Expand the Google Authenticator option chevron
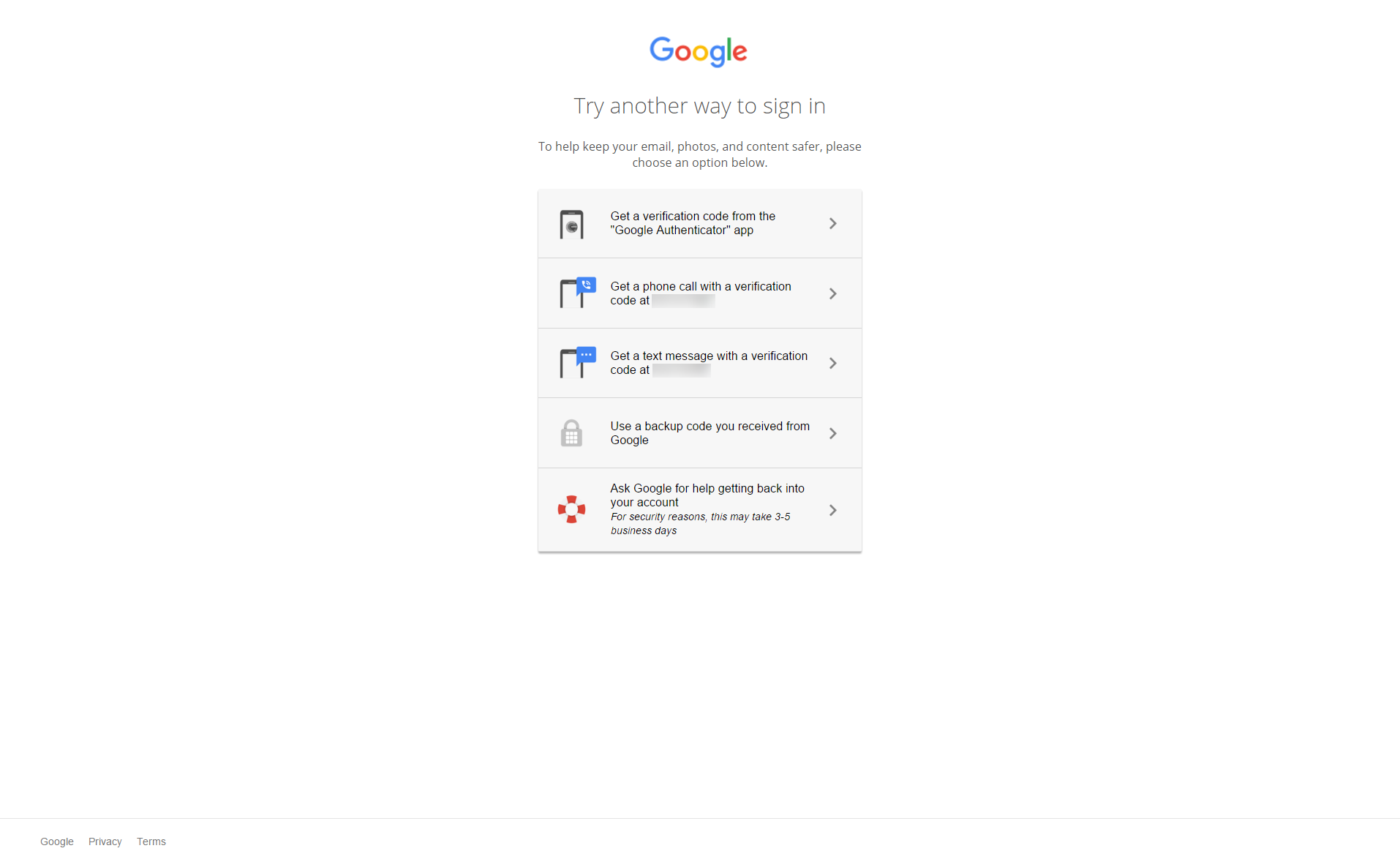The width and height of the screenshot is (1400, 851). tap(832, 223)
